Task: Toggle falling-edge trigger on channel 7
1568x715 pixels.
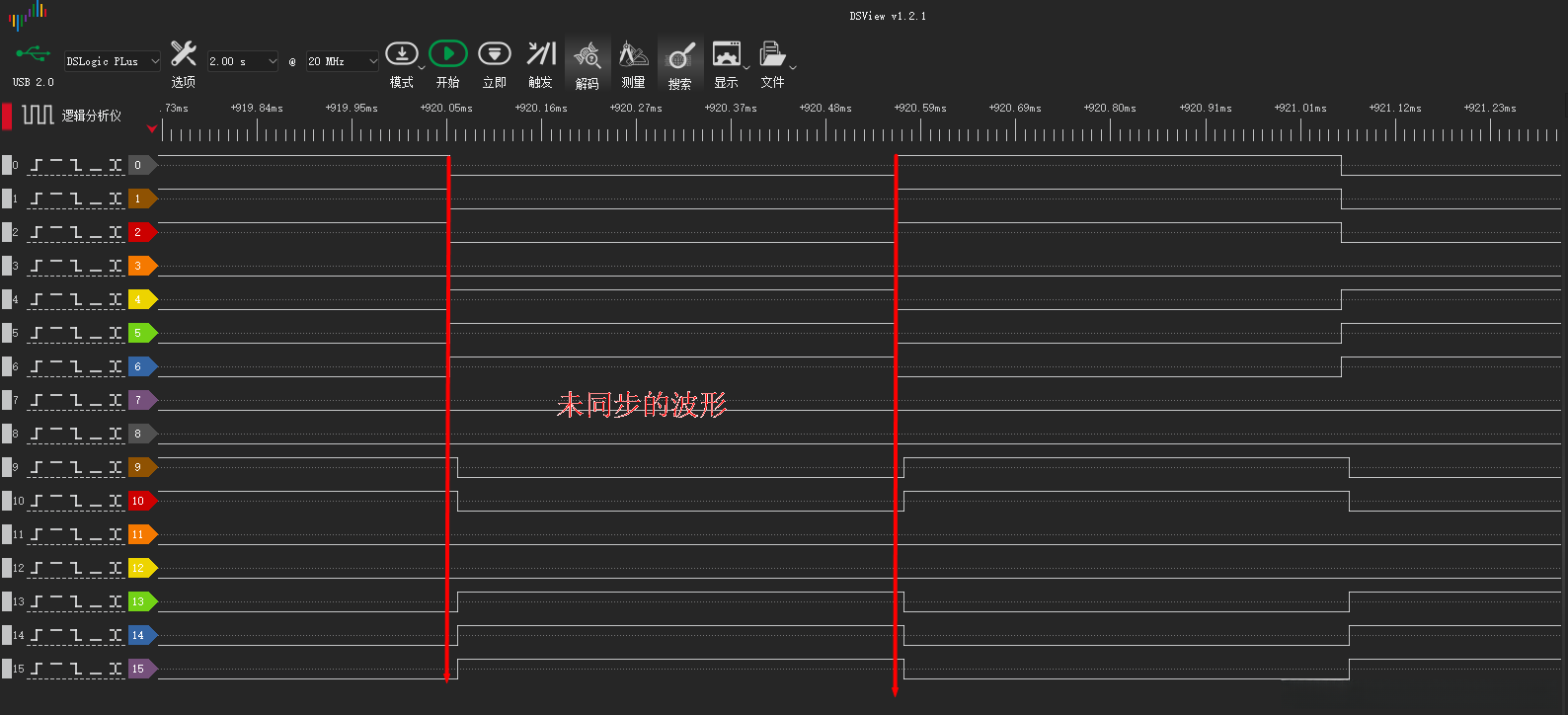Action: coord(76,401)
